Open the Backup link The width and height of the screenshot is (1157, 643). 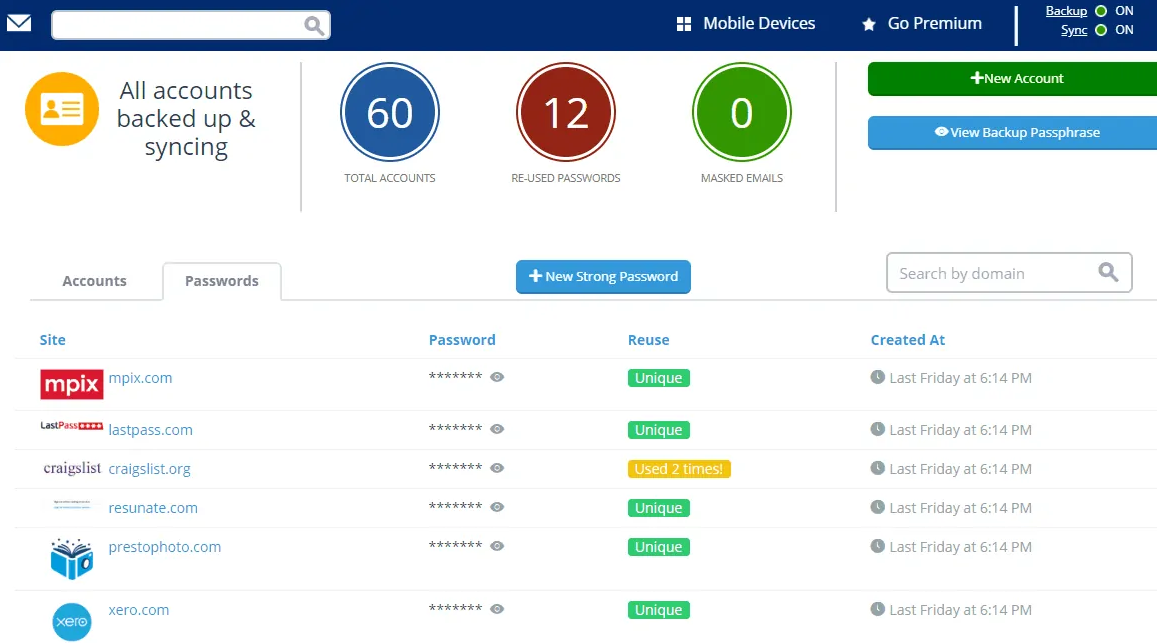coord(1066,11)
